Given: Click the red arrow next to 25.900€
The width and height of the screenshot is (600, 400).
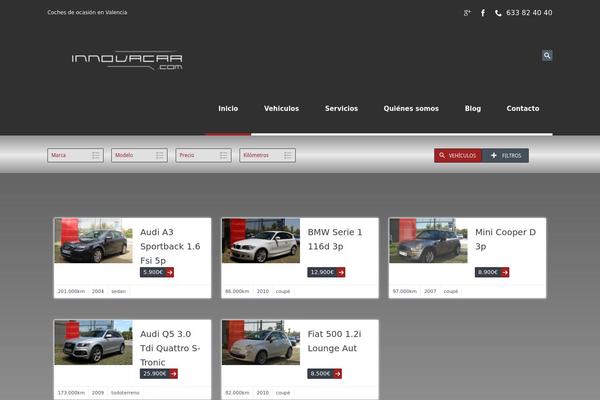Looking at the screenshot, I should 173,374.
